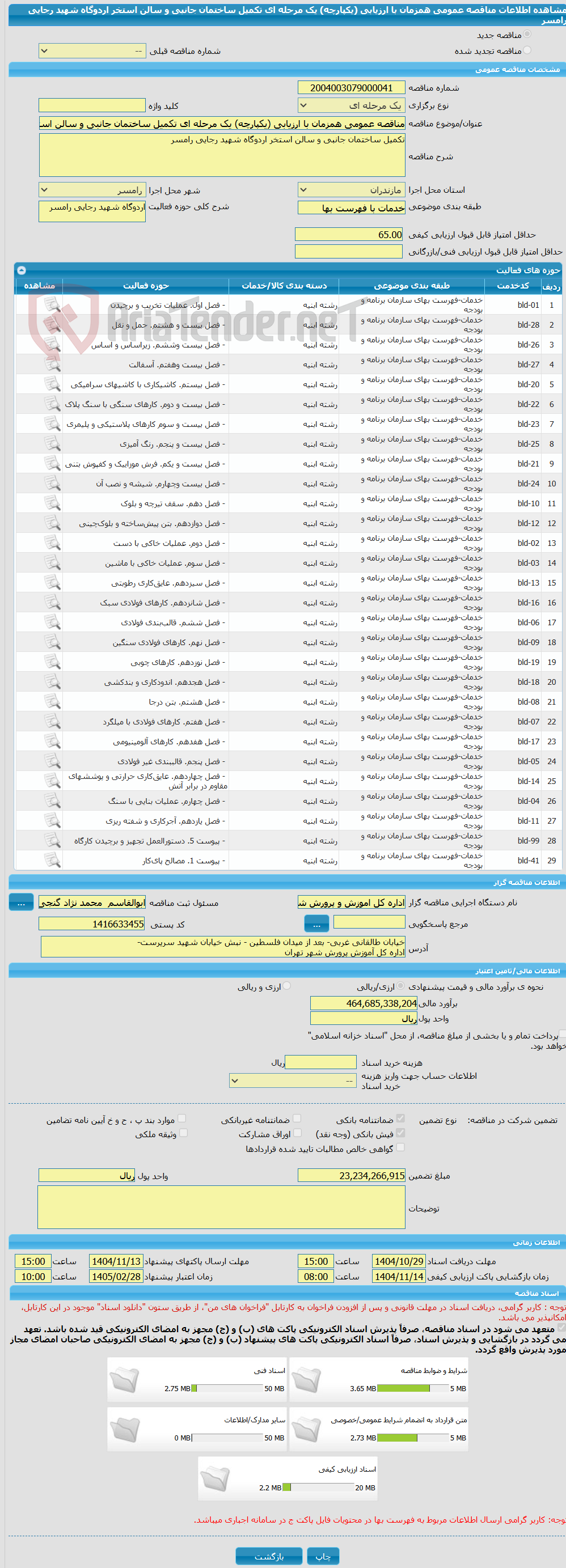Screen dimensions: 566x1568
Task: Click the توضیحات text area
Action: pos(222,1207)
